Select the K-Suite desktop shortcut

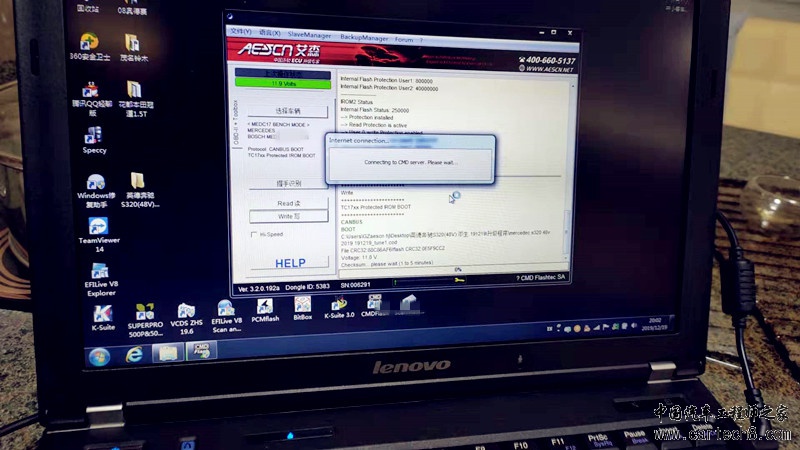pyautogui.click(x=103, y=317)
